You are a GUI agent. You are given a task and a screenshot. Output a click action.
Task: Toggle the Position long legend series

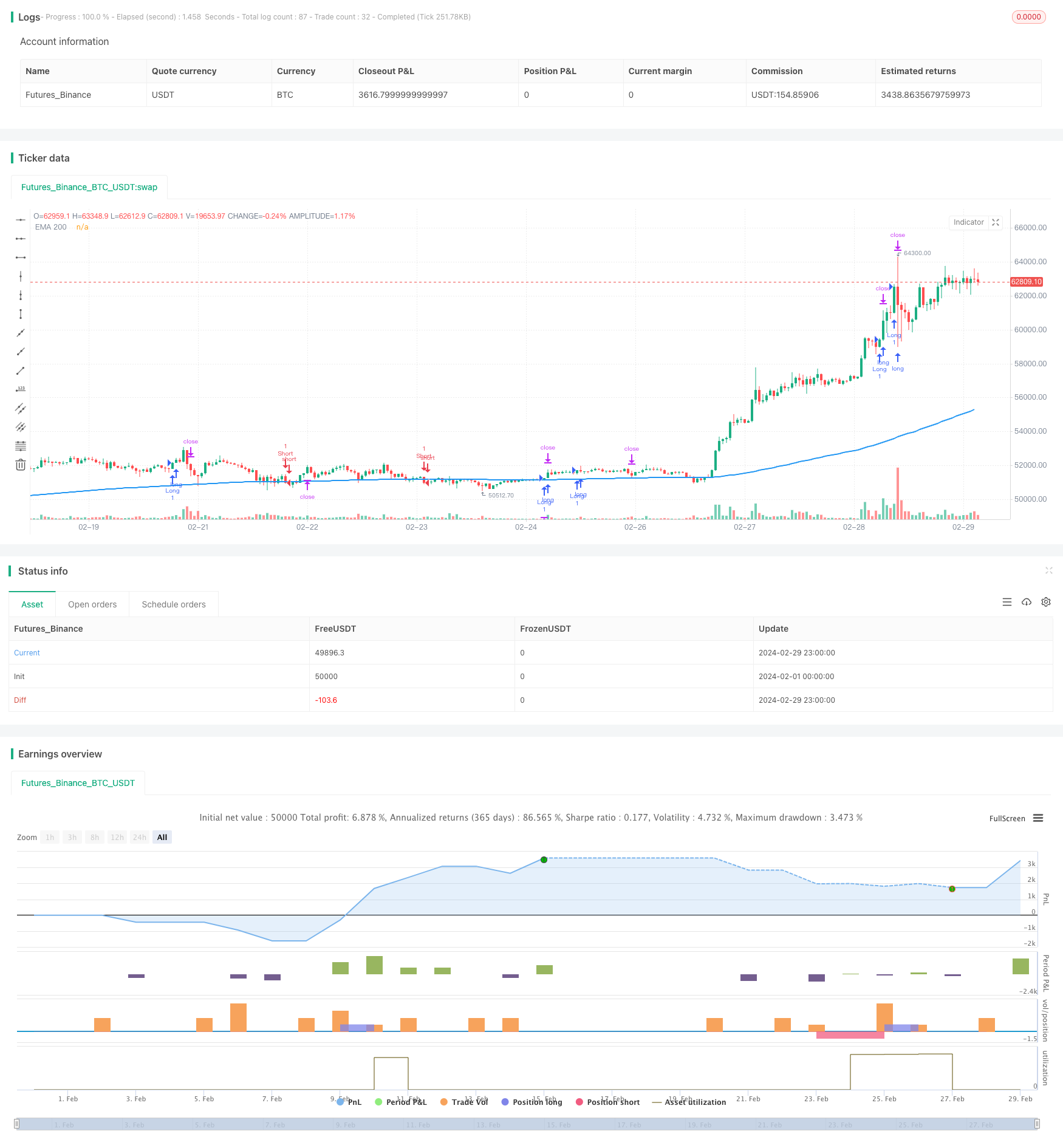(532, 1102)
